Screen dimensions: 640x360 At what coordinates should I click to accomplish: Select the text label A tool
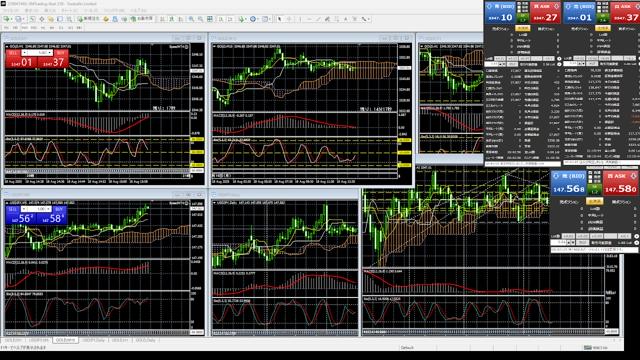(x=345, y=19)
